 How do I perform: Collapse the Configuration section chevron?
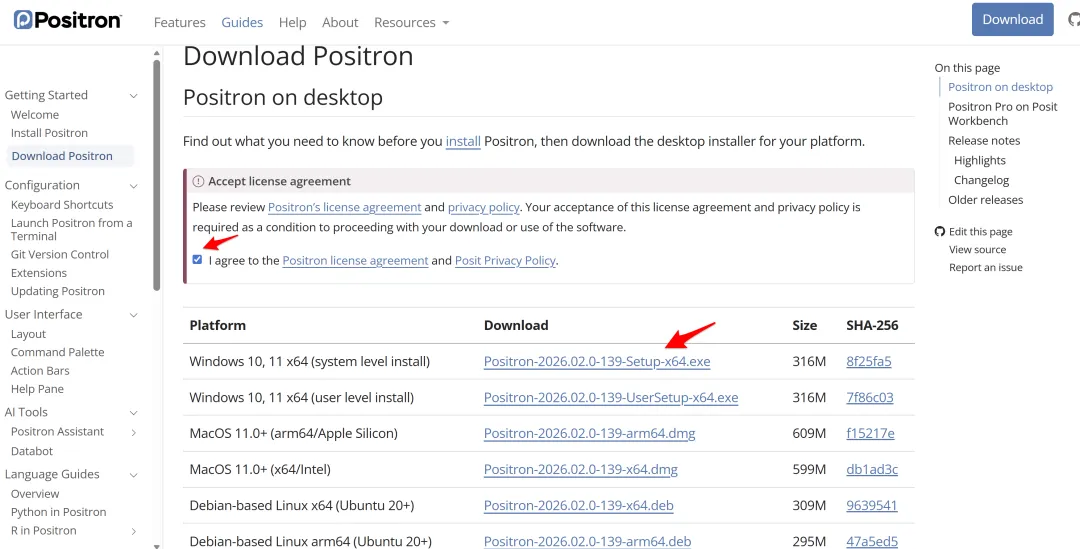pyautogui.click(x=134, y=186)
